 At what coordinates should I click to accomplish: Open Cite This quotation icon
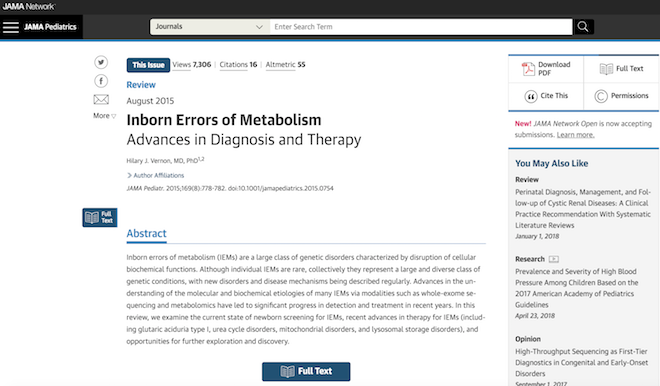point(531,96)
